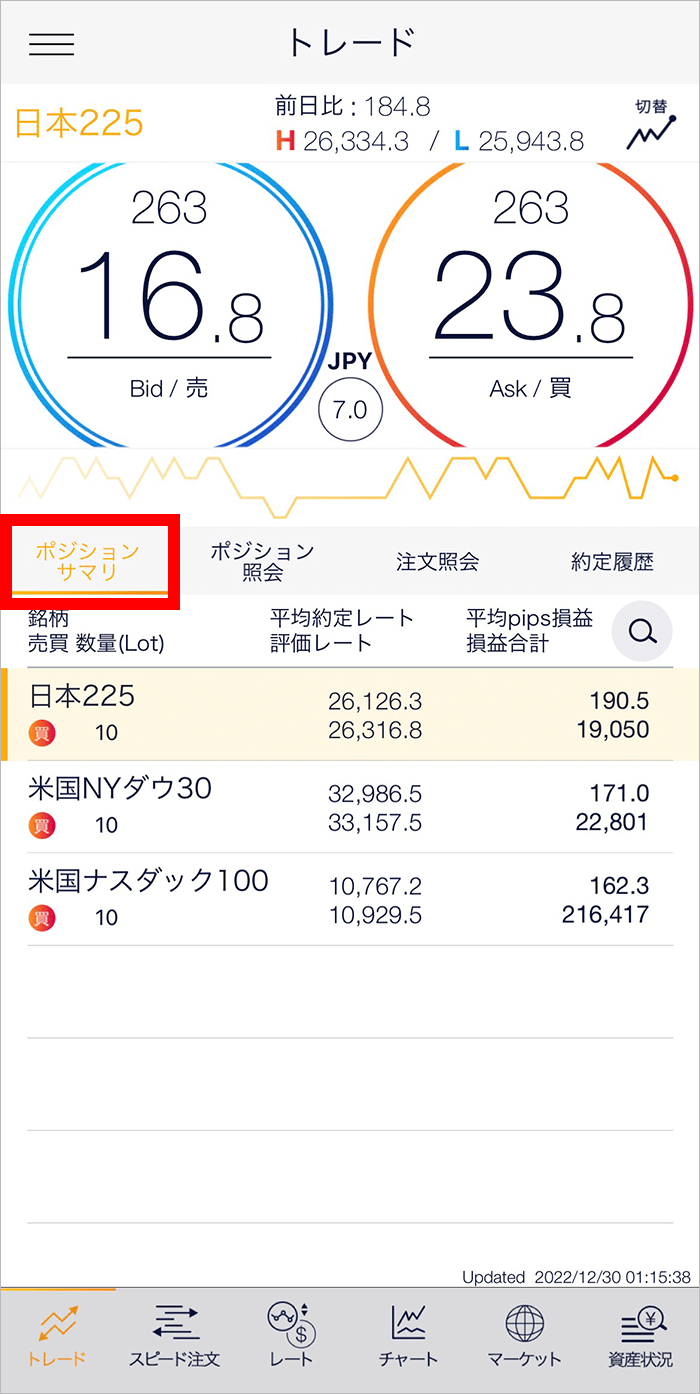Select the ポジションサマリ tab

click(88, 561)
